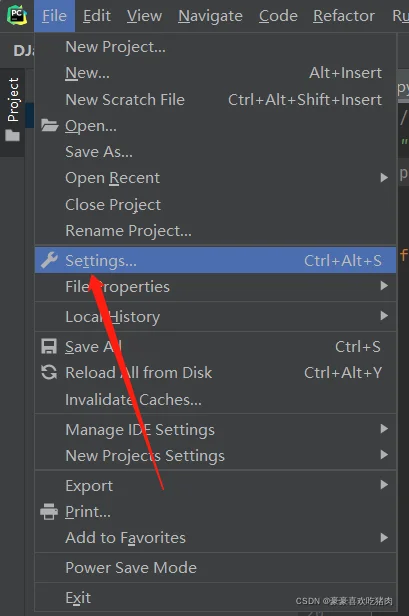Click the Reload All from Disk icon
Viewport: 409px width, 616px height.
click(x=49, y=372)
